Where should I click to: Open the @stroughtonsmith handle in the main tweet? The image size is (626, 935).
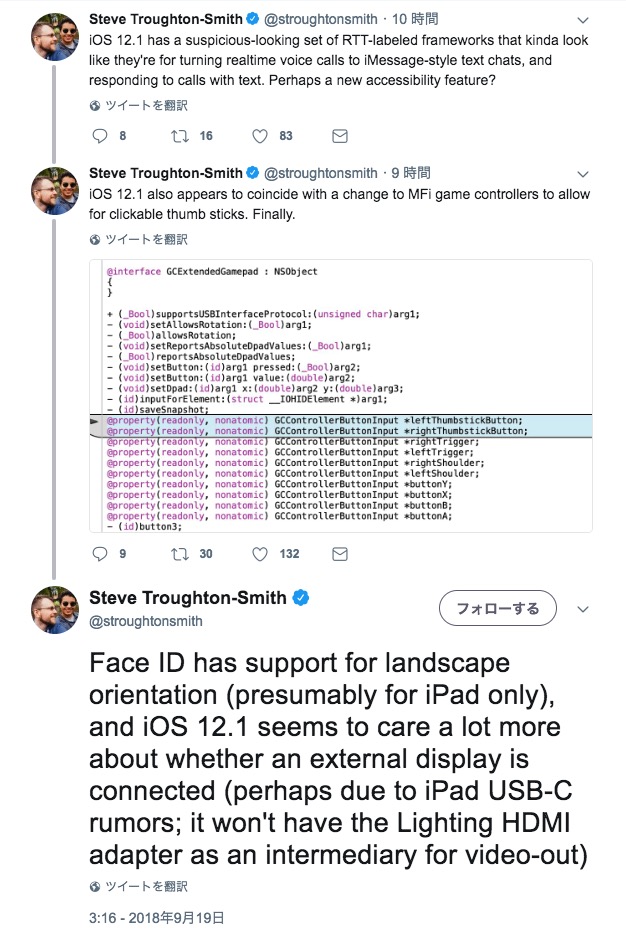click(x=146, y=621)
